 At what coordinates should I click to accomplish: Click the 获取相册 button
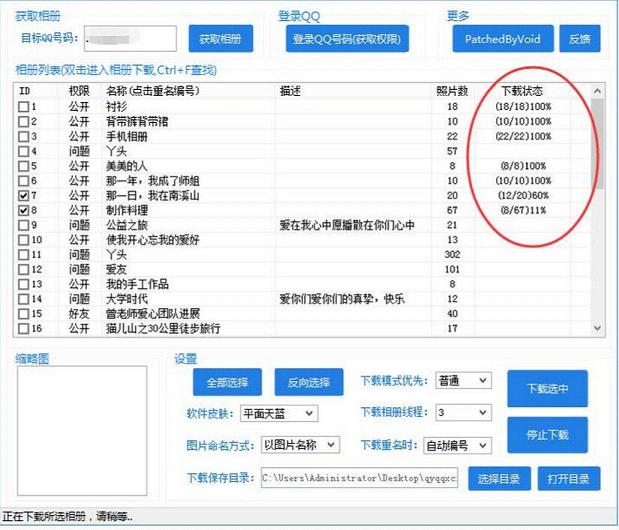tap(221, 39)
